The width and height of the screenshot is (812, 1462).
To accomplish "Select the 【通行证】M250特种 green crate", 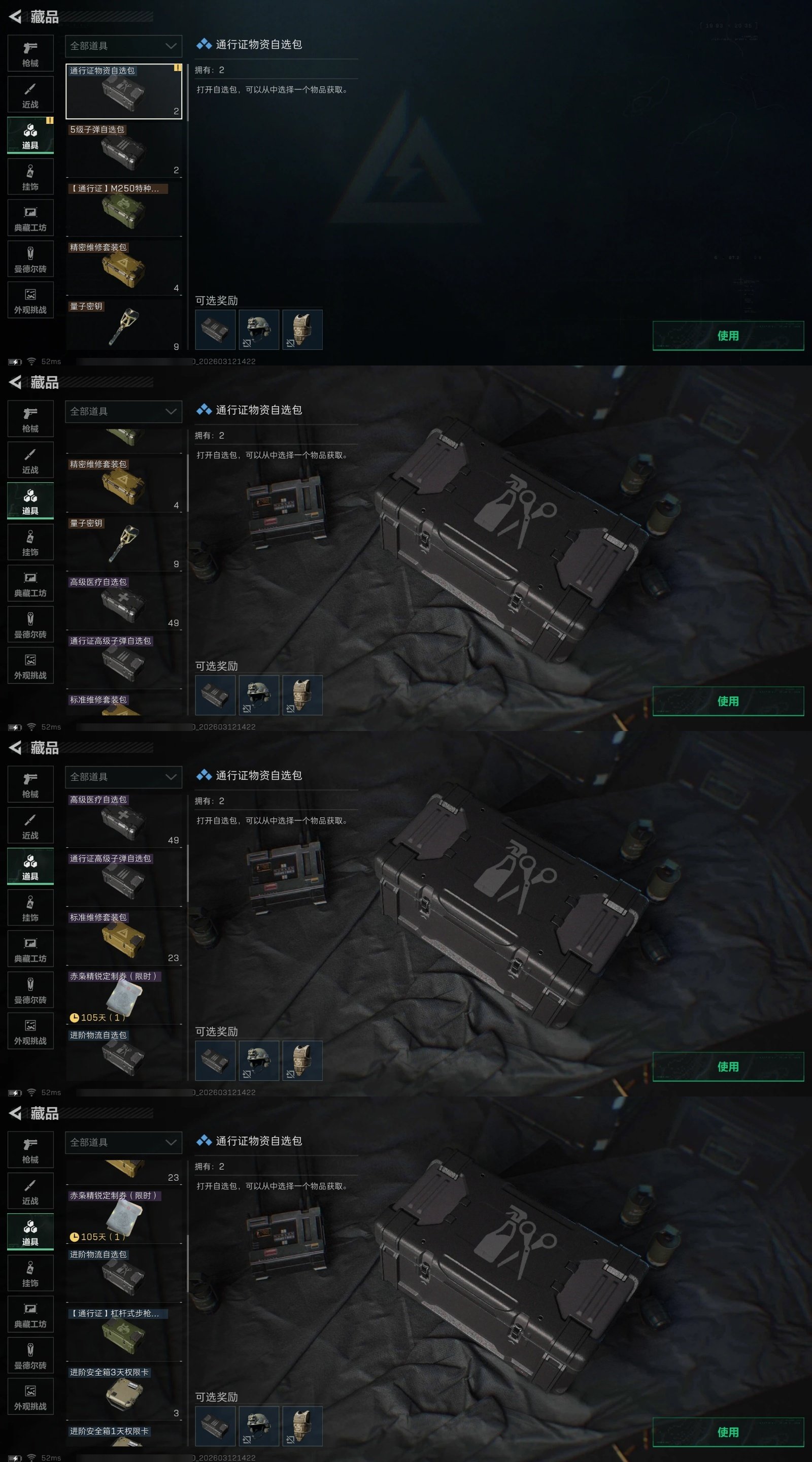I will click(124, 209).
